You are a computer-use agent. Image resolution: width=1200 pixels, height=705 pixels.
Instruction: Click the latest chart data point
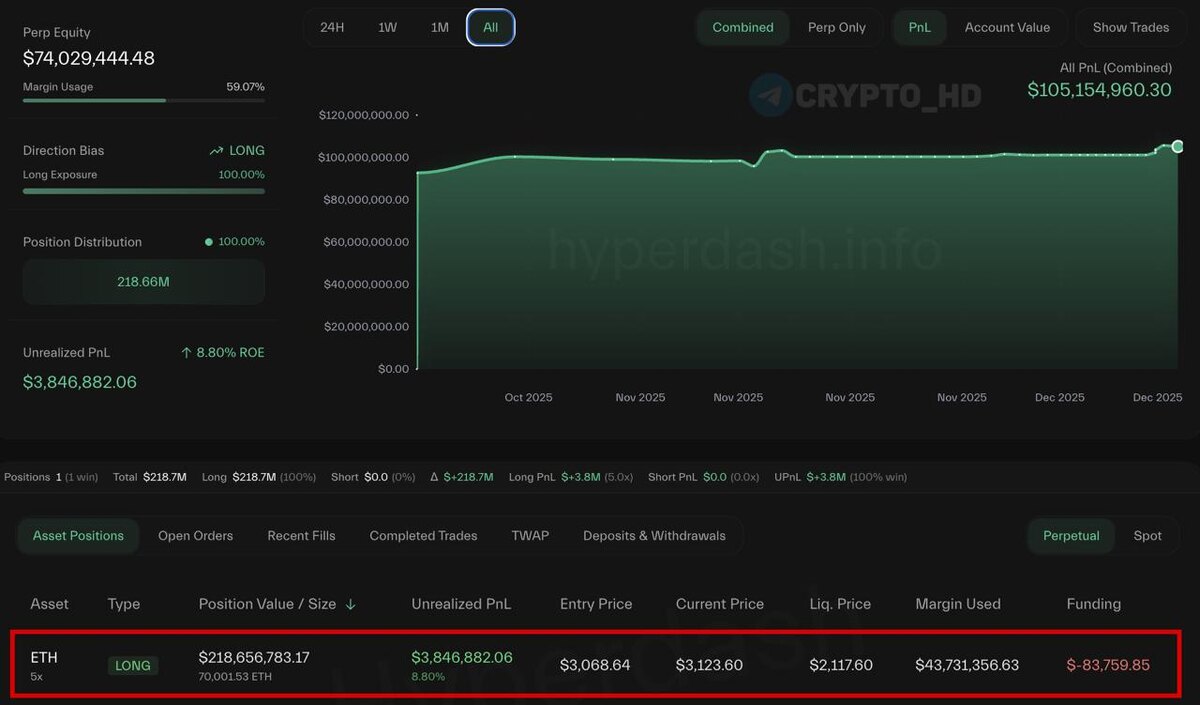(1178, 146)
